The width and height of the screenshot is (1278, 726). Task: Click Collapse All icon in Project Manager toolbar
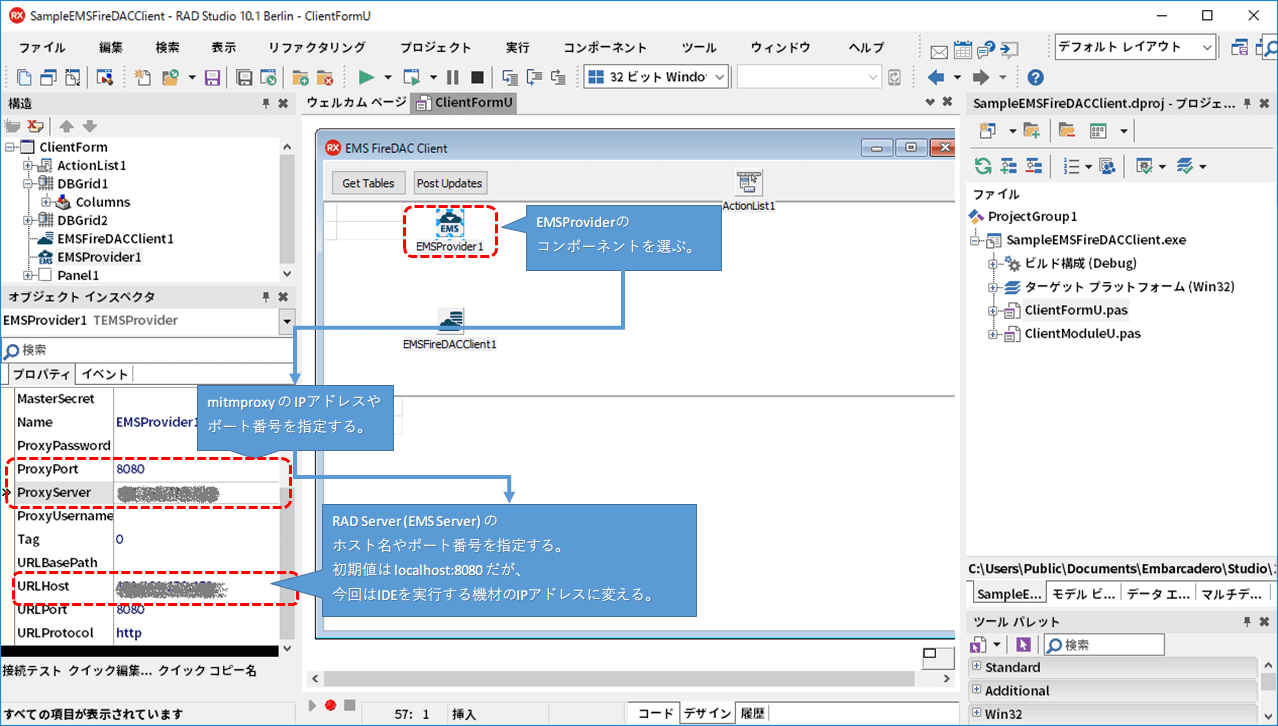pyautogui.click(x=1033, y=166)
